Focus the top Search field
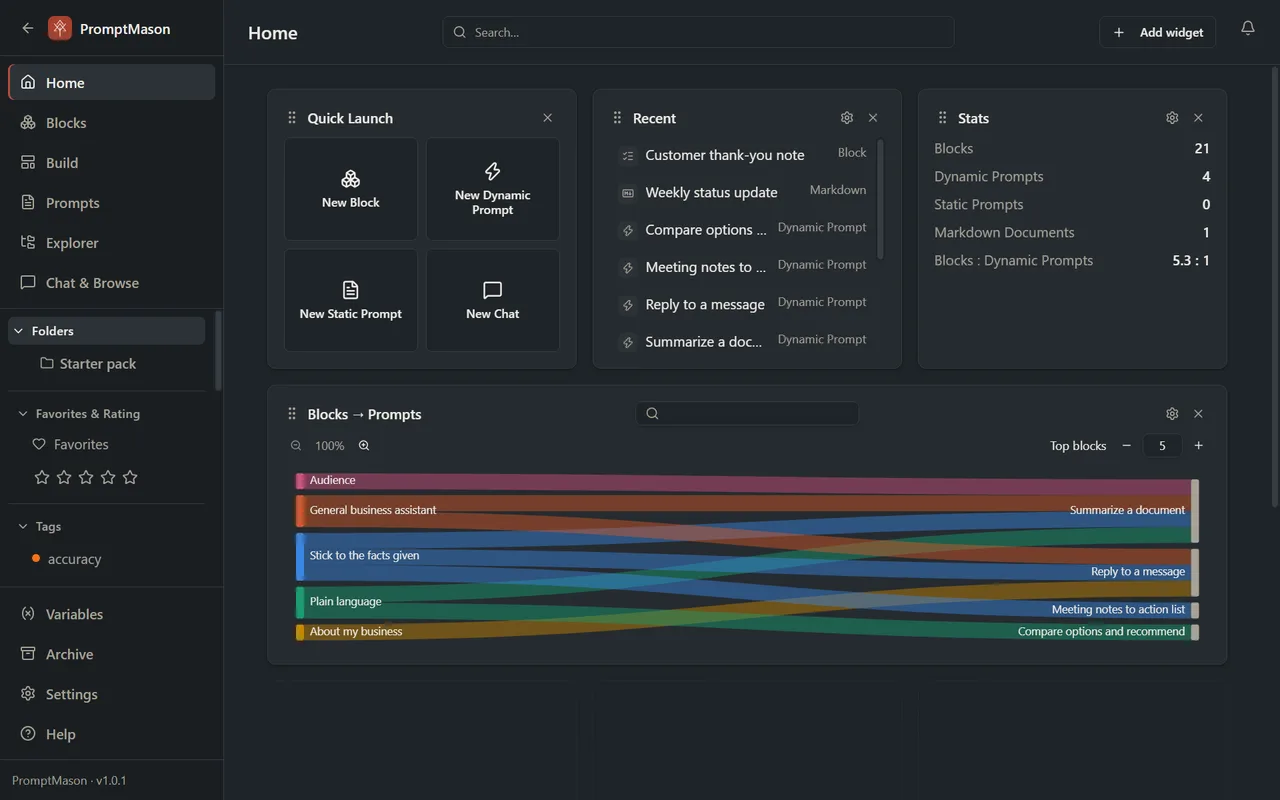 pyautogui.click(x=698, y=32)
